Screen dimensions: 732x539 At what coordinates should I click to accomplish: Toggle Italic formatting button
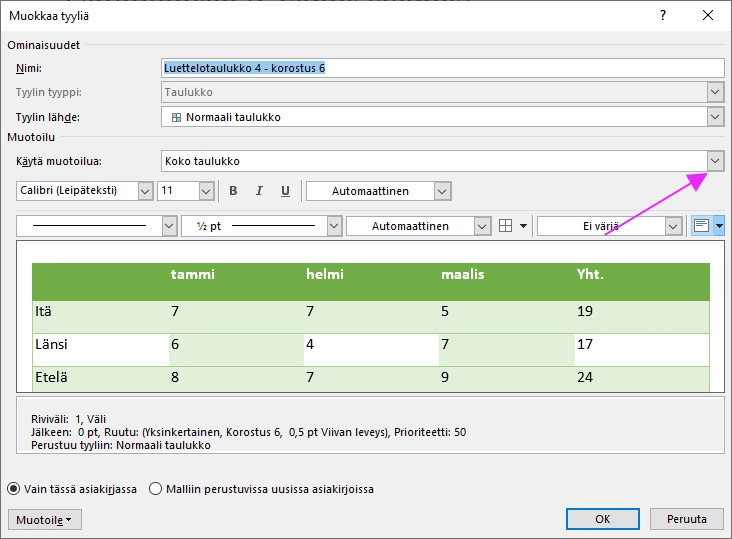[x=259, y=191]
